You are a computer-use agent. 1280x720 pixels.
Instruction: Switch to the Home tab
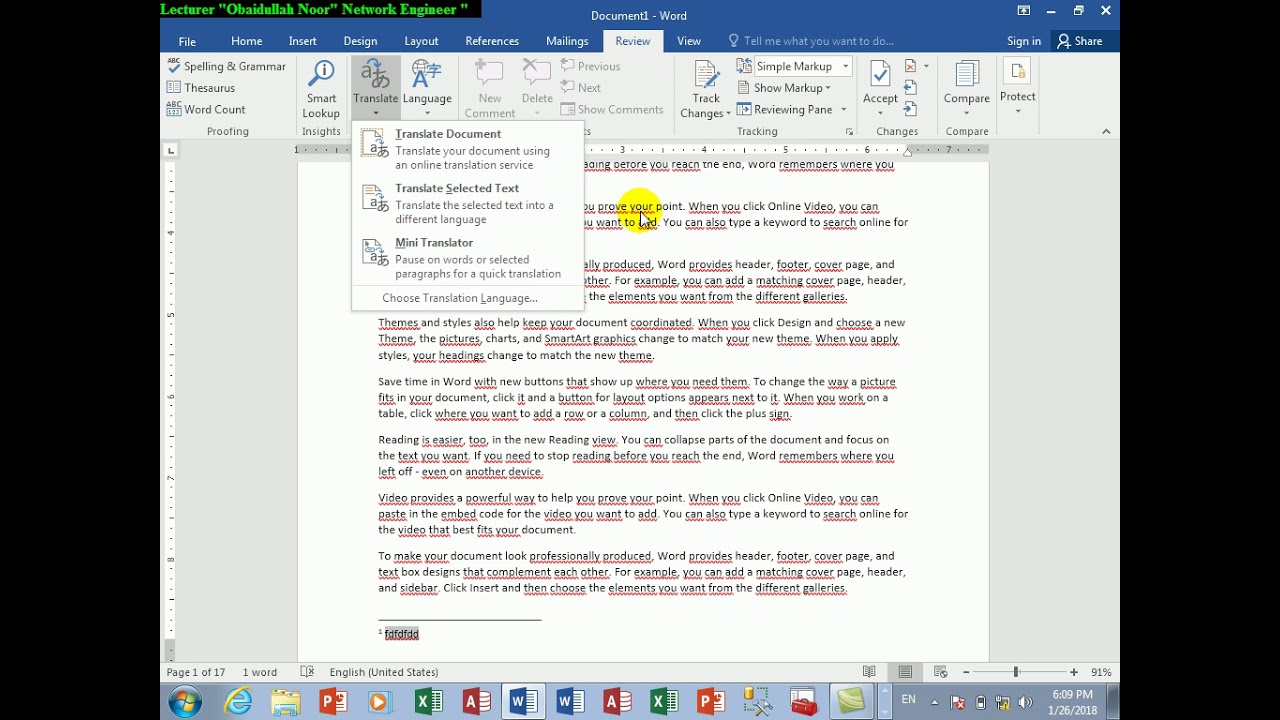click(246, 41)
